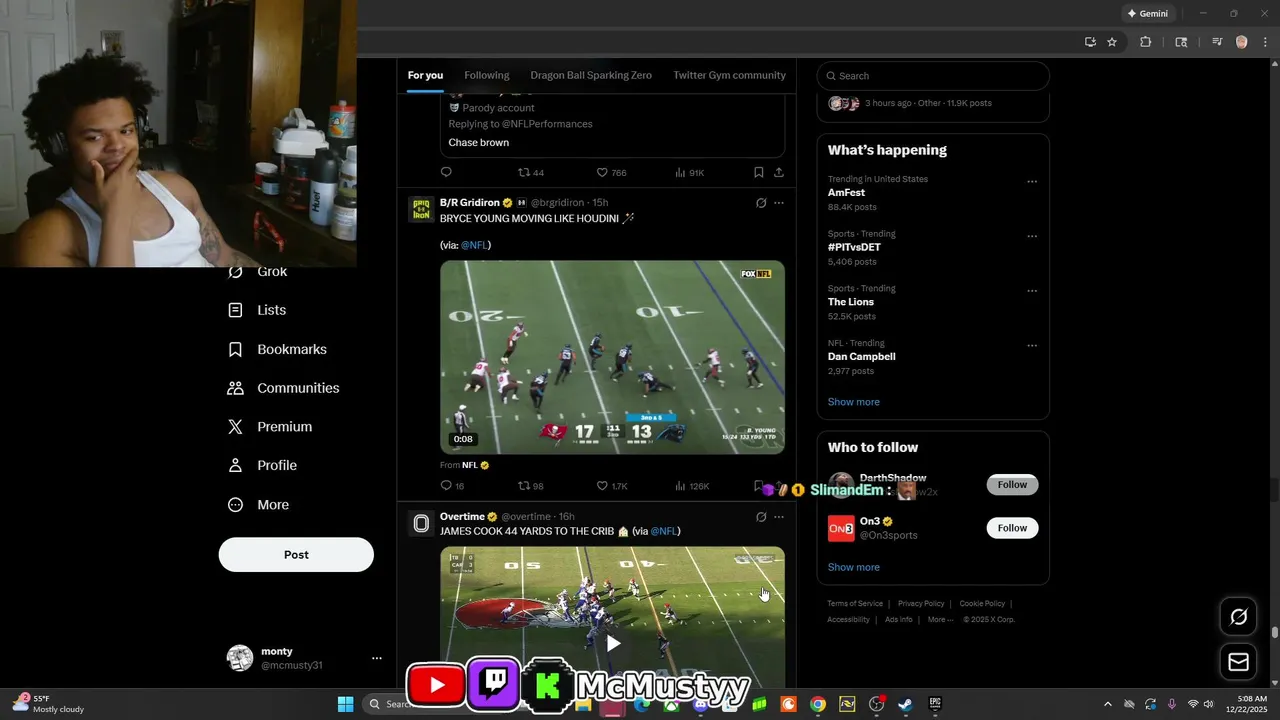Open Epic Games Launcher from the taskbar
Viewport: 1280px width, 720px height.
pos(935,704)
